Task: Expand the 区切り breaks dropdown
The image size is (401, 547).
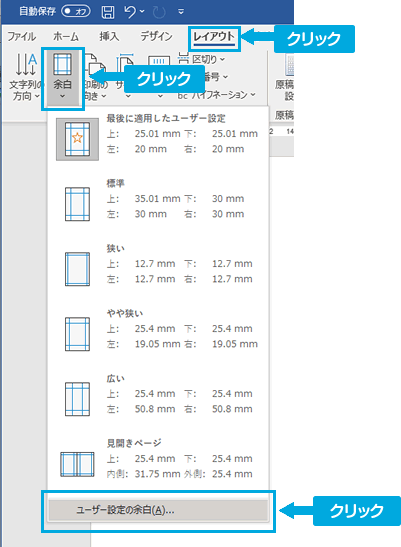Action: 201,59
